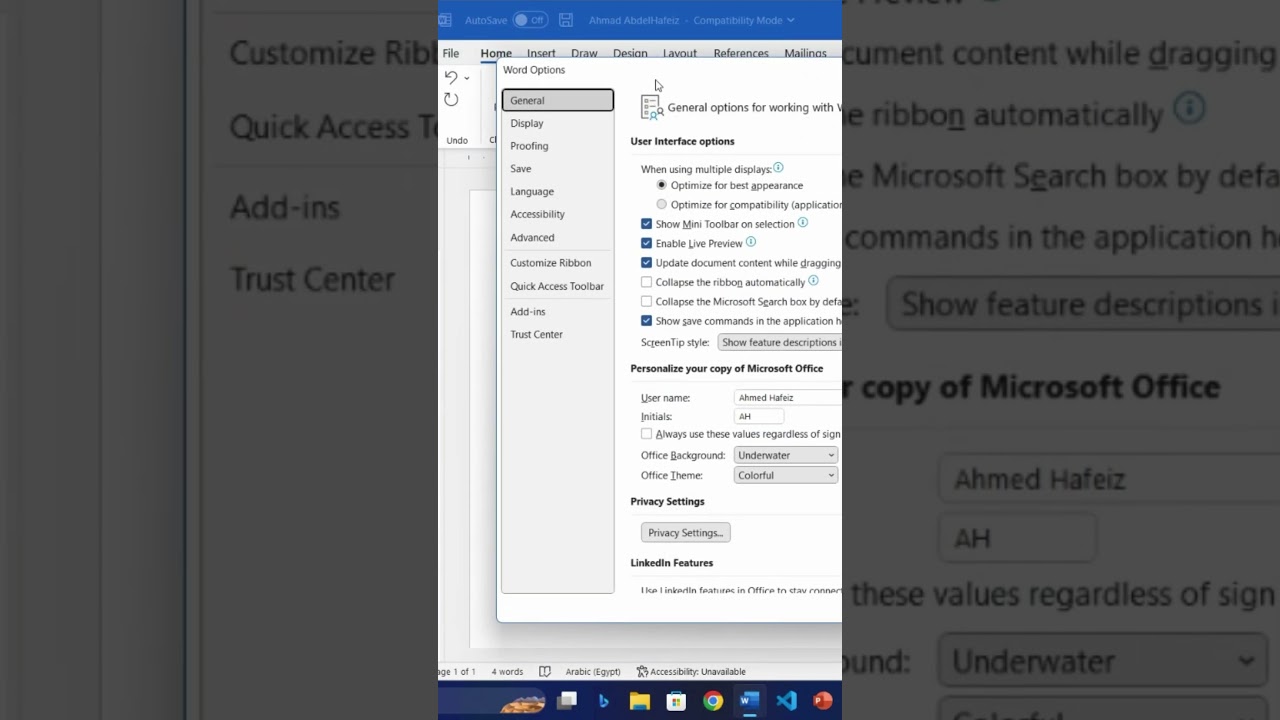Open the Office Theme dropdown
Viewport: 1280px width, 720px height.
[786, 475]
